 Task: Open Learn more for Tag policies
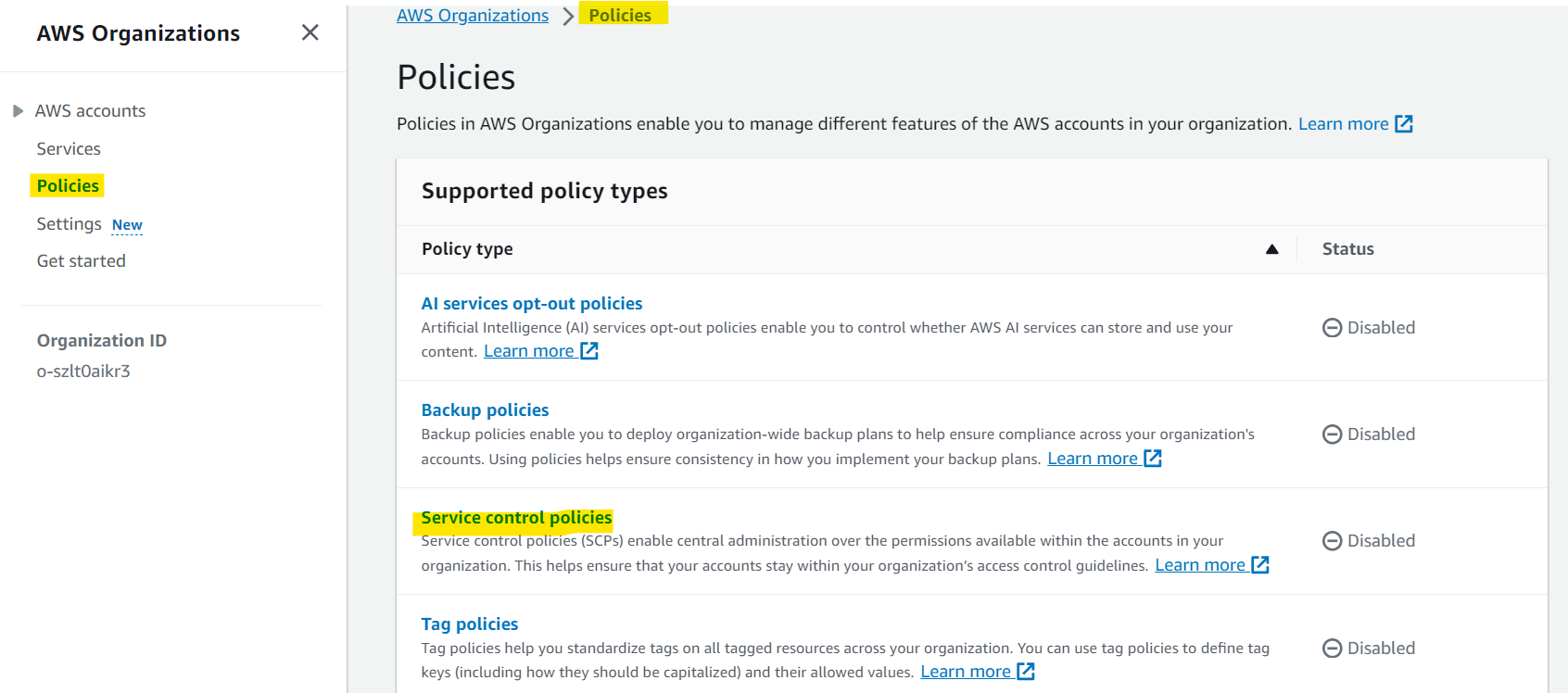[x=966, y=672]
